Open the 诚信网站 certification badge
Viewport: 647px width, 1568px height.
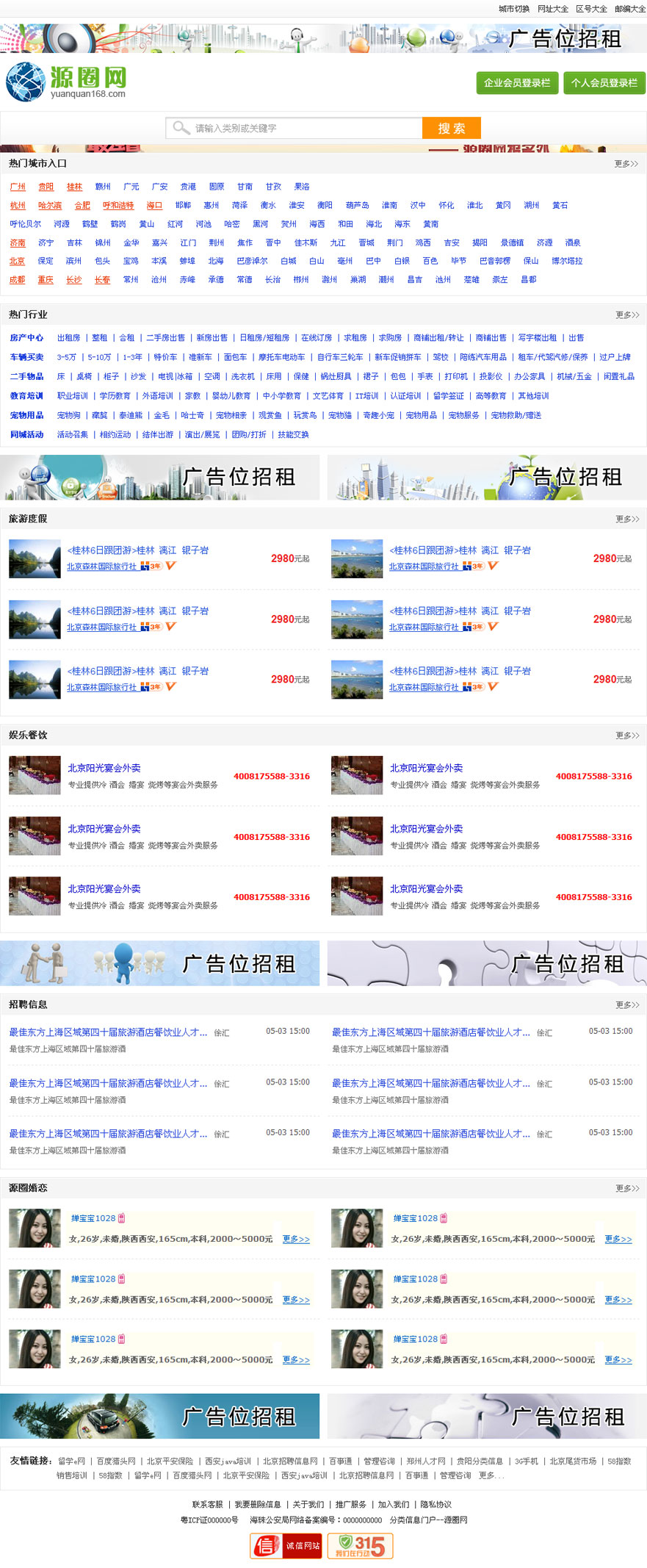click(286, 1546)
